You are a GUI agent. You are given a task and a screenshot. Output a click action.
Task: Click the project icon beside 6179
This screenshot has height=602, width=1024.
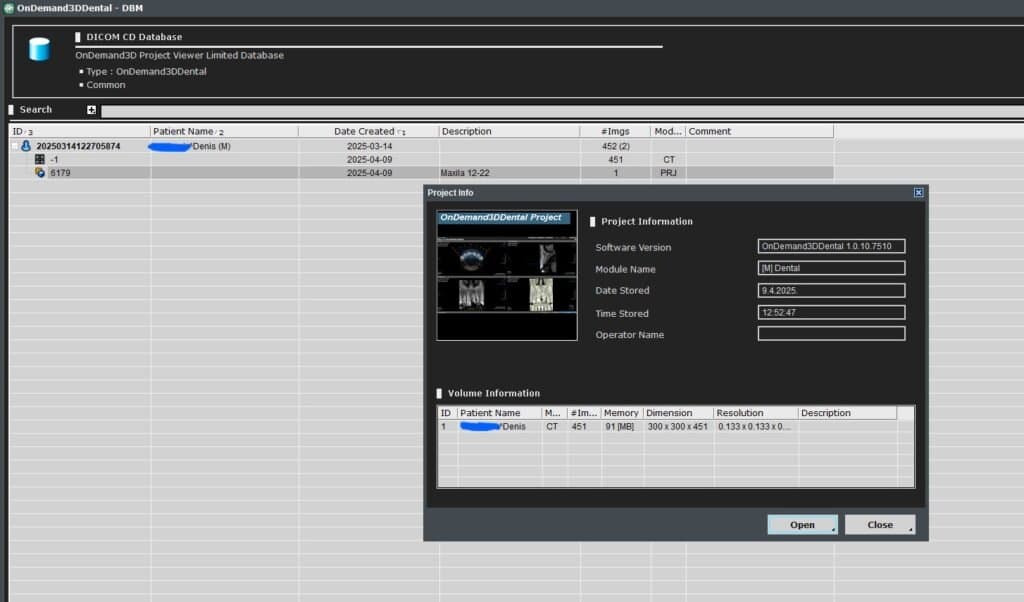point(40,172)
